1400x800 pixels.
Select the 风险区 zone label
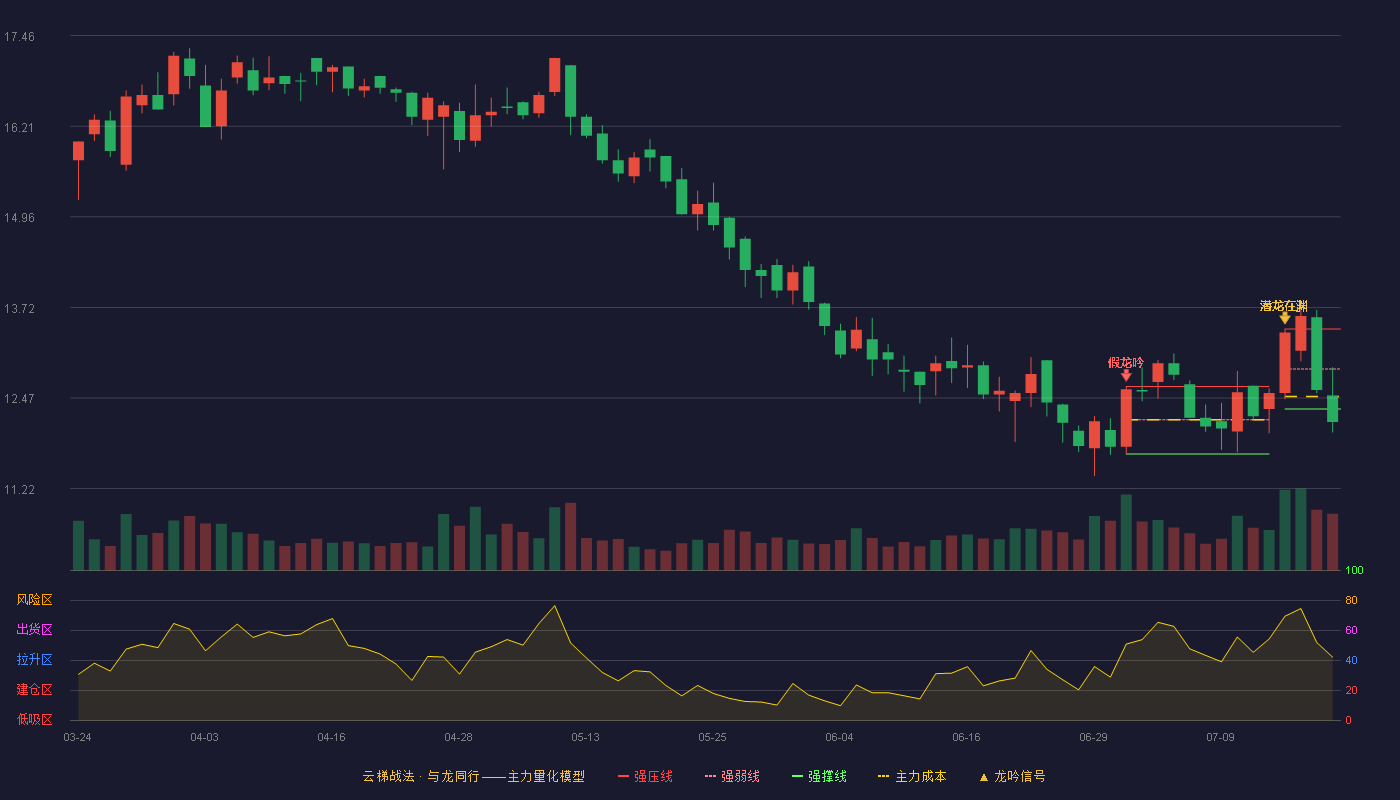(x=34, y=600)
